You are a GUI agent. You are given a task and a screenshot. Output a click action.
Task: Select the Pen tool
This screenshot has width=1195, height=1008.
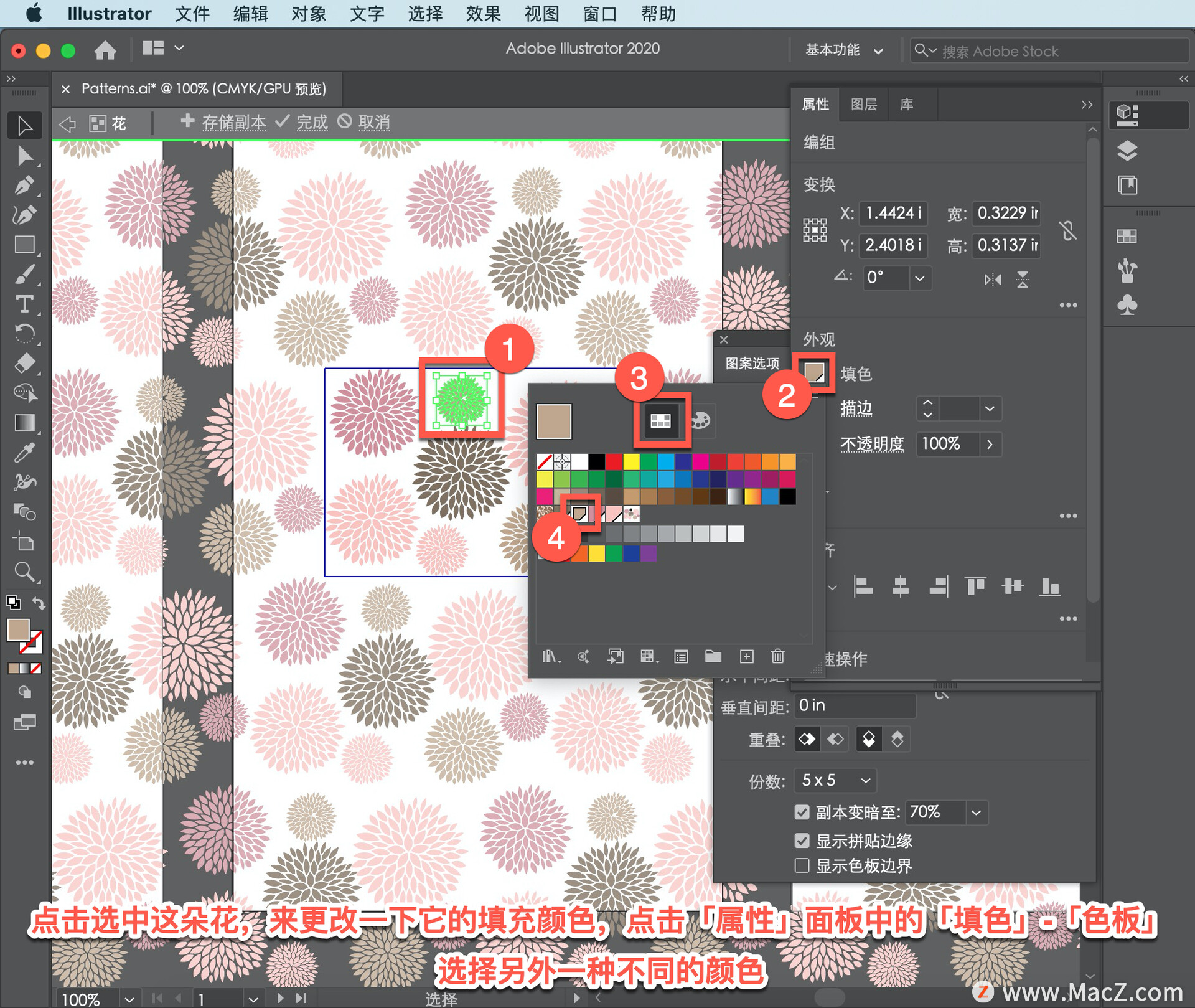tap(25, 186)
